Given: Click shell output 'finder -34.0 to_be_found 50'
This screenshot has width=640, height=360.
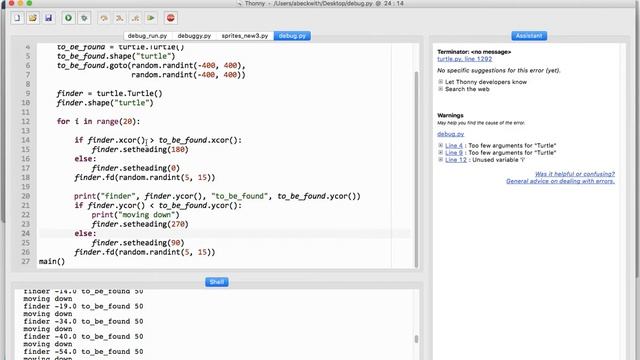Looking at the screenshot, I should coord(83,322).
